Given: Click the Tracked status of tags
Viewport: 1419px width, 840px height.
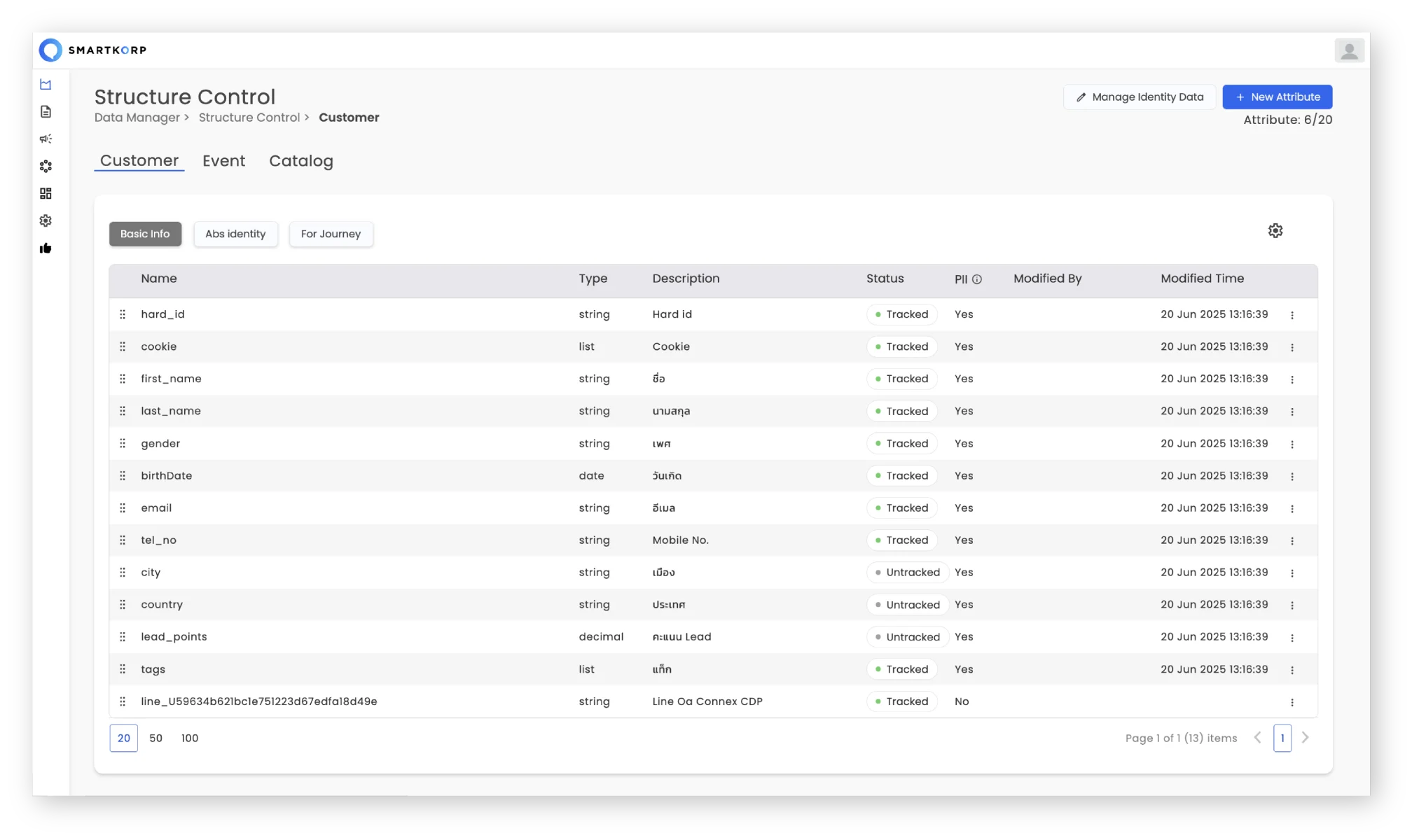Looking at the screenshot, I should [902, 669].
